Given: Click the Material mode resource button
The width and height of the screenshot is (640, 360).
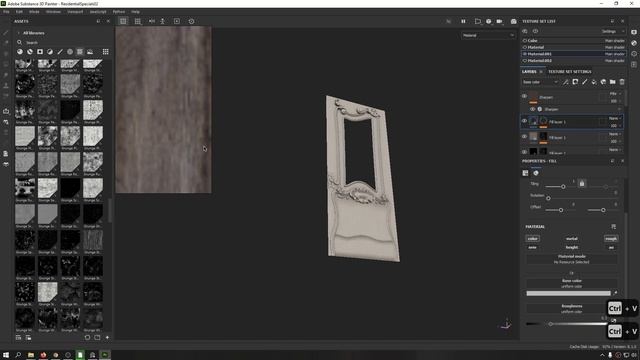Looking at the screenshot, I should pos(571,260).
